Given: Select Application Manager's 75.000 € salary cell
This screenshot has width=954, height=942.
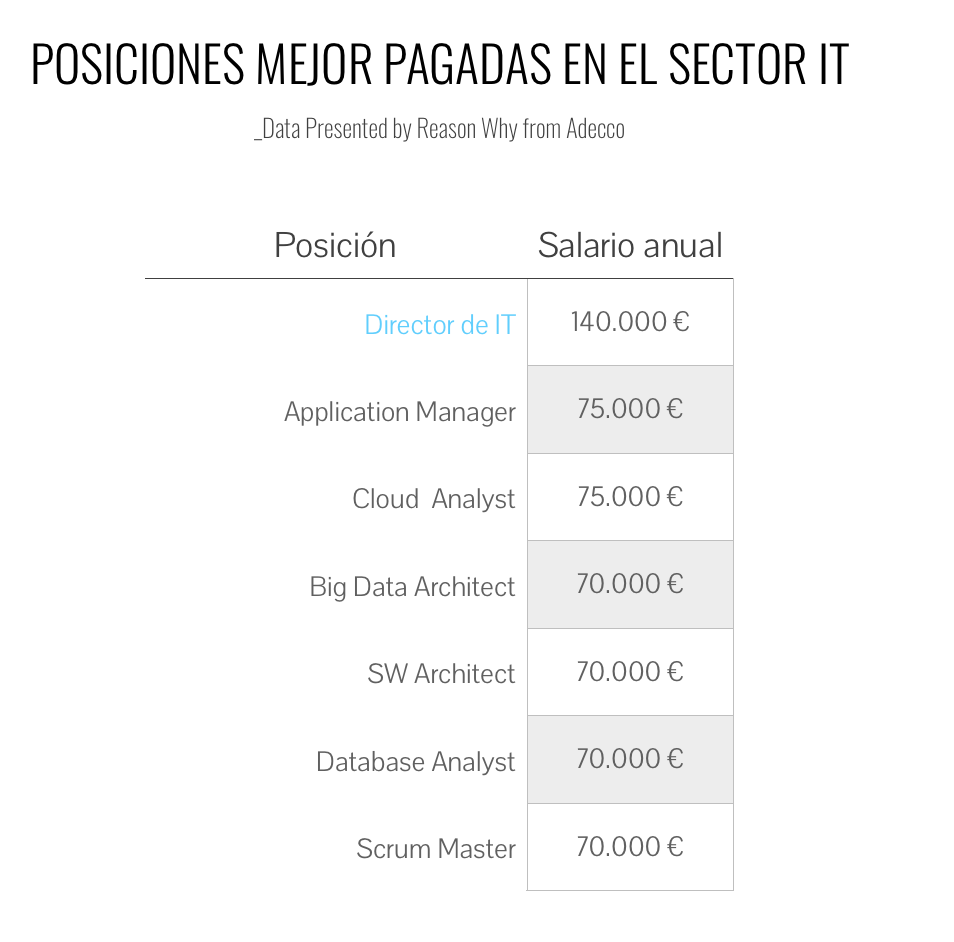Looking at the screenshot, I should click(x=630, y=410).
